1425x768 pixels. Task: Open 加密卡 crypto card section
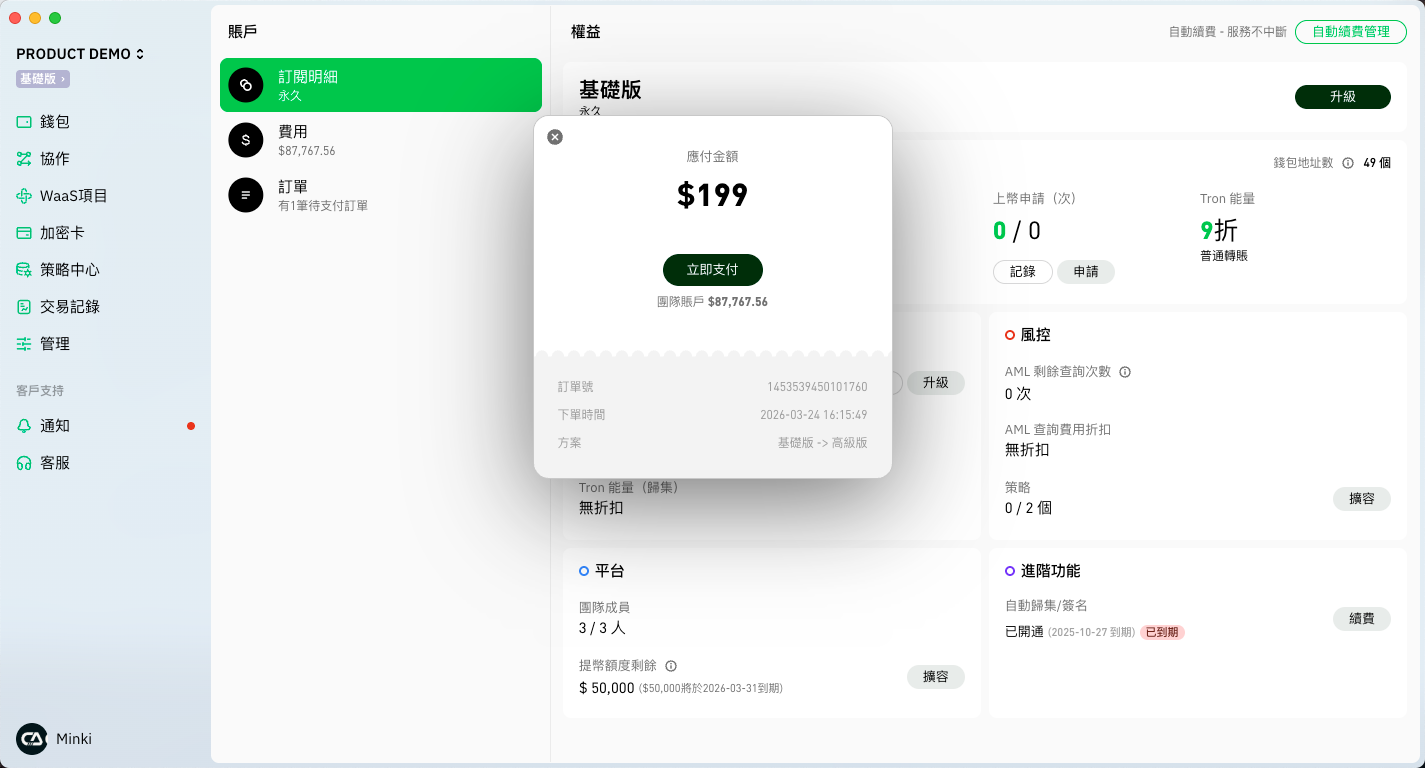click(24, 233)
